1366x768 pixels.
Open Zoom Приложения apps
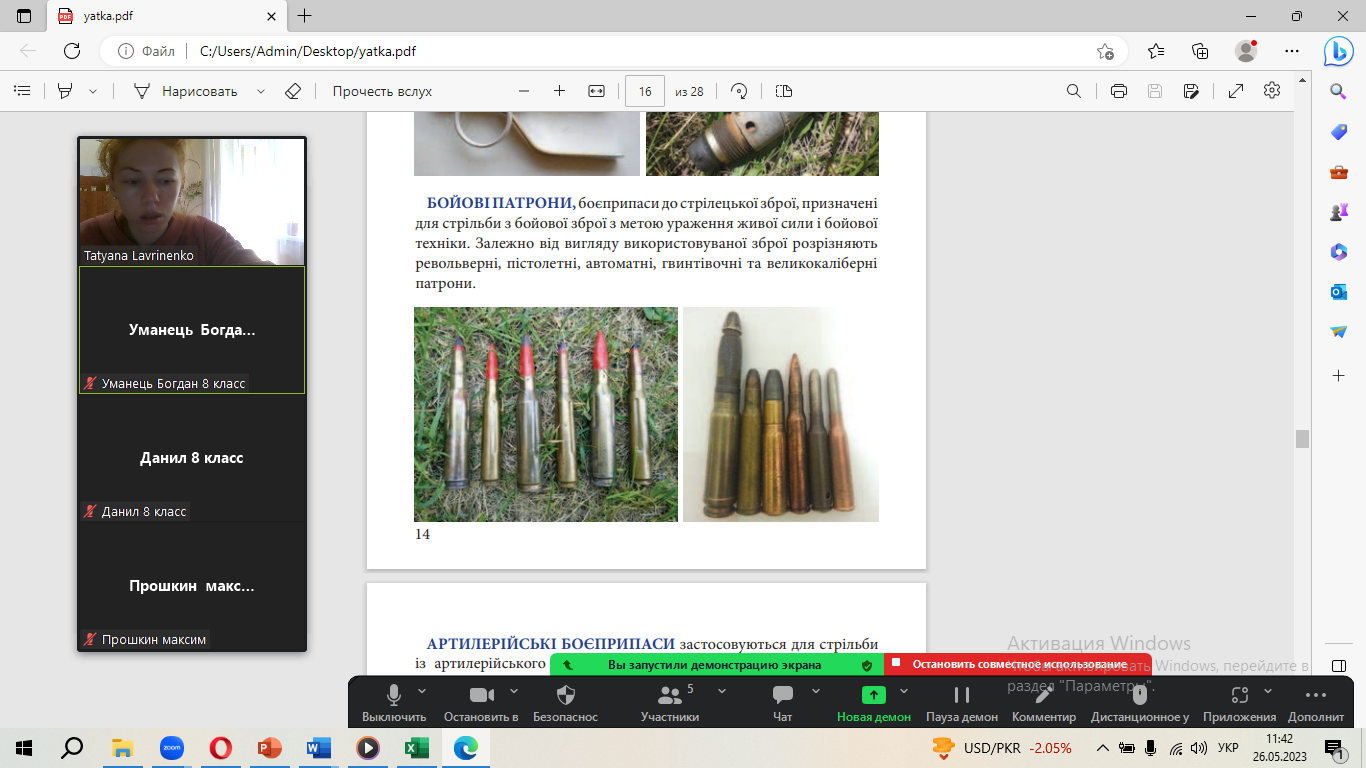point(1240,702)
